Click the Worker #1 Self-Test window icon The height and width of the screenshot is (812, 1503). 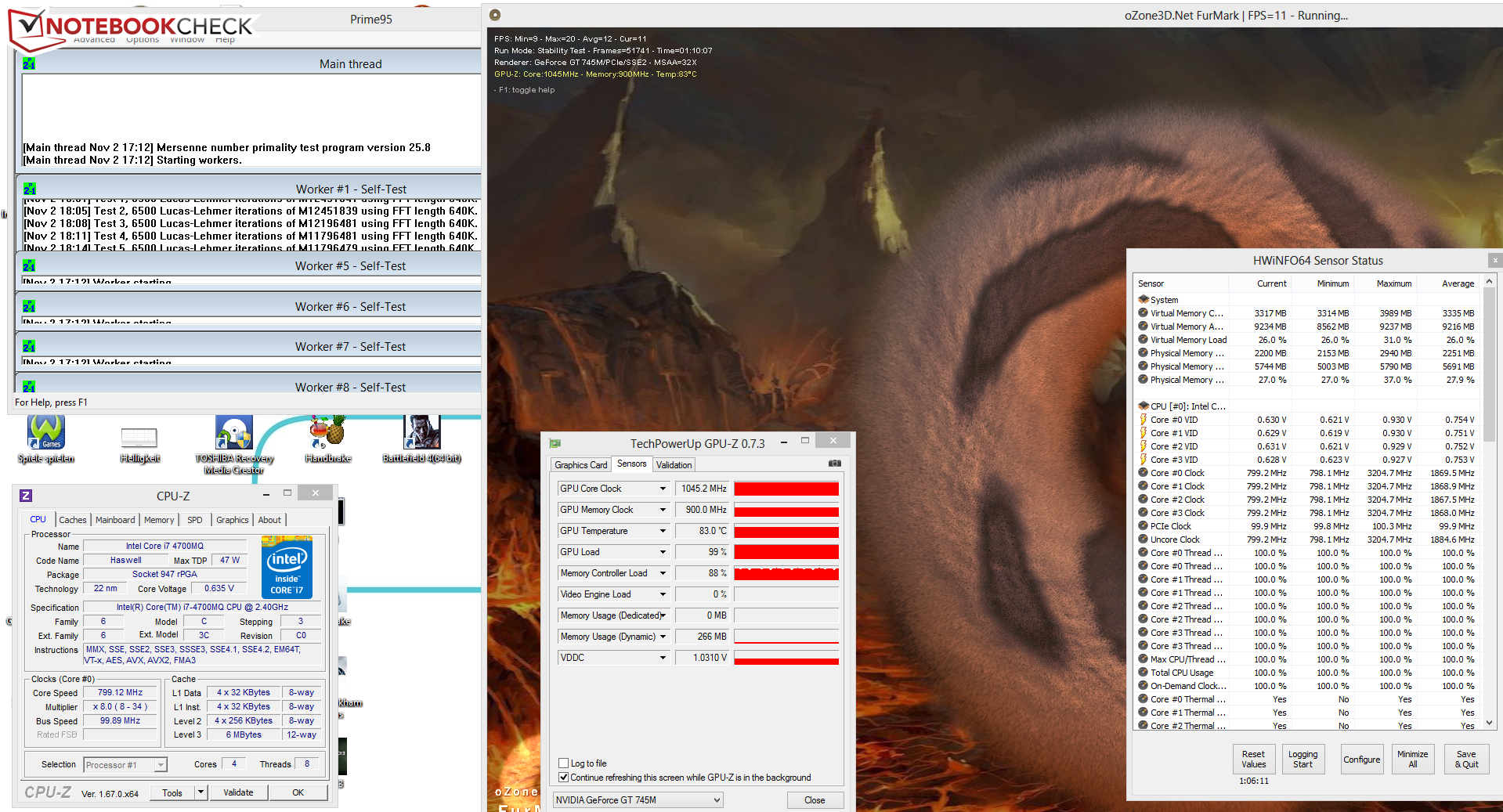tap(29, 189)
